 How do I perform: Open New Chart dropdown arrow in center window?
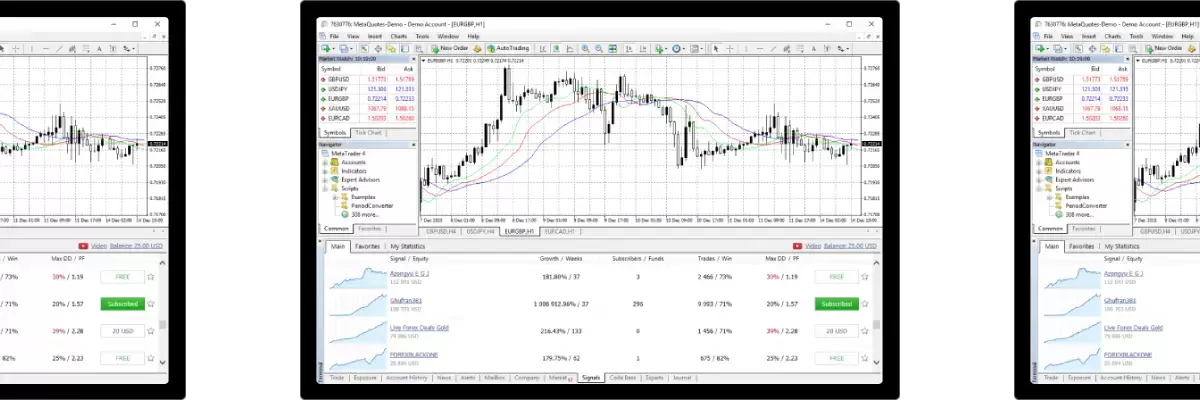tap(333, 48)
